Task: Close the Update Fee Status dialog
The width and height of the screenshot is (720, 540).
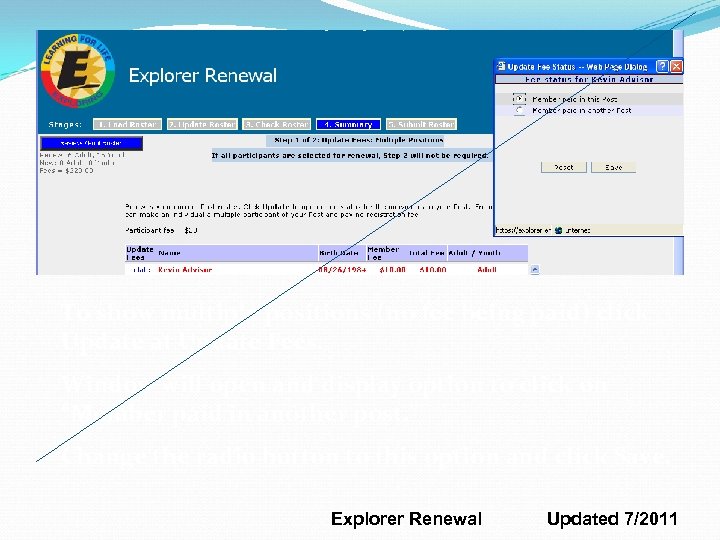Action: 676,67
